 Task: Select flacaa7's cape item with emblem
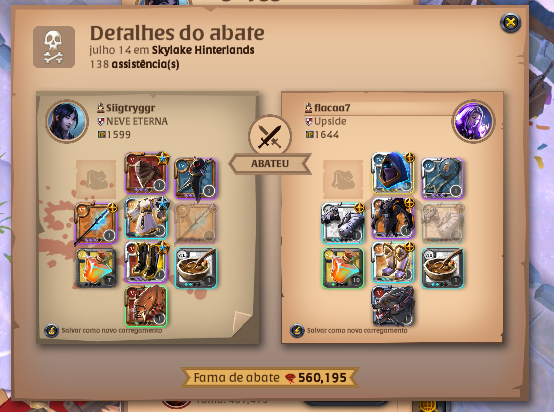[x=442, y=178]
